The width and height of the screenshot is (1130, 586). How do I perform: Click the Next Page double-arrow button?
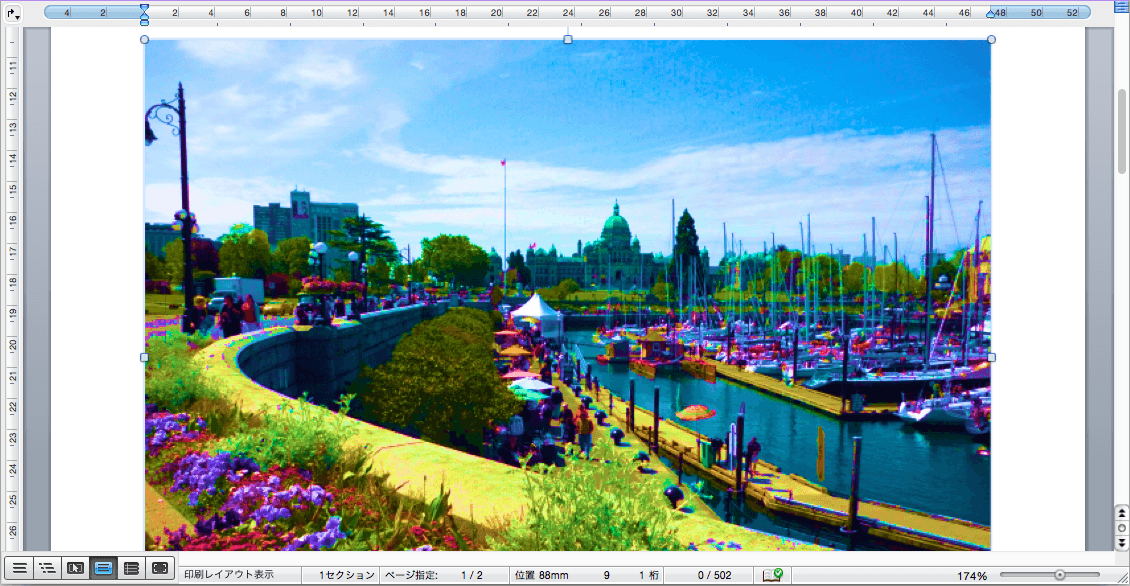pos(1121,543)
